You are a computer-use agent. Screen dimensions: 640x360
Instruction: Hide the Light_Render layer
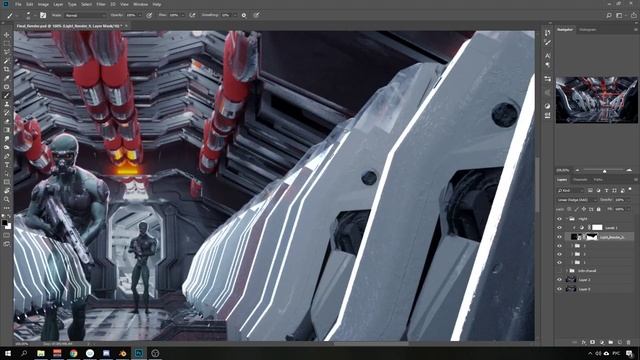(x=560, y=237)
